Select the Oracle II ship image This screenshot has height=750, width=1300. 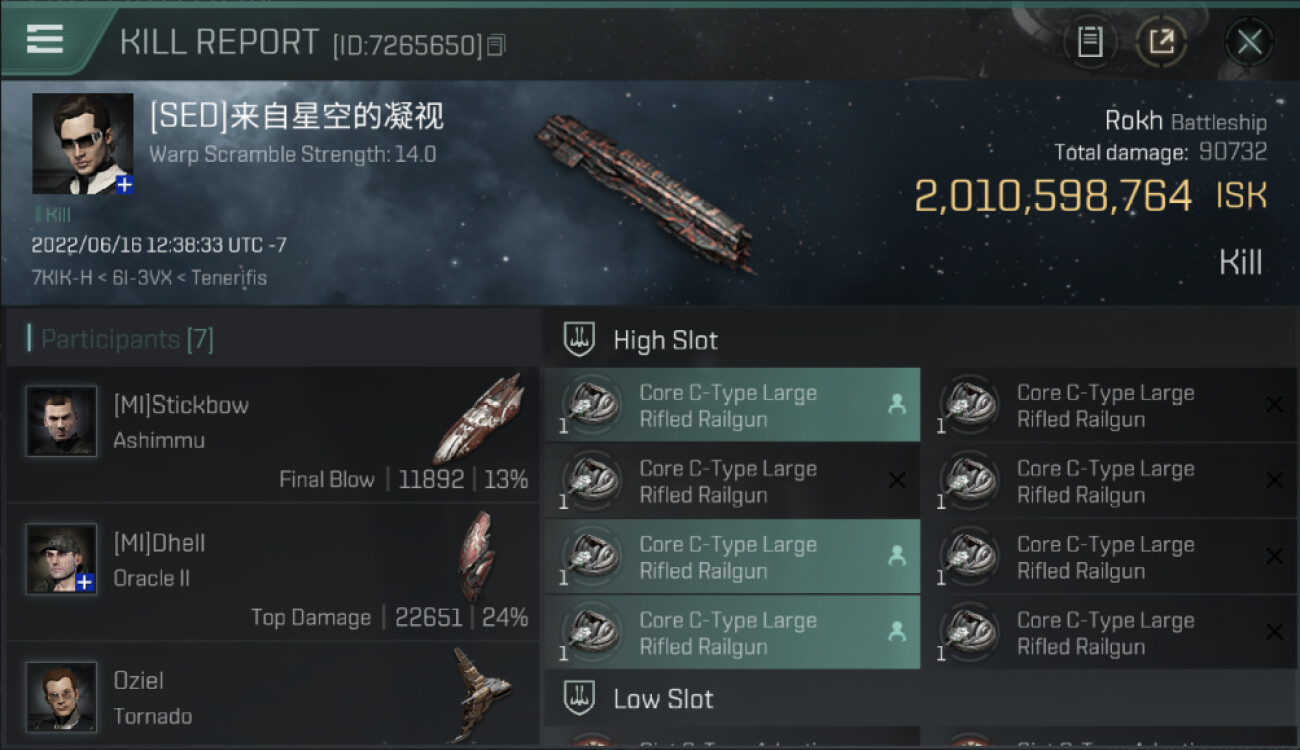[477, 556]
